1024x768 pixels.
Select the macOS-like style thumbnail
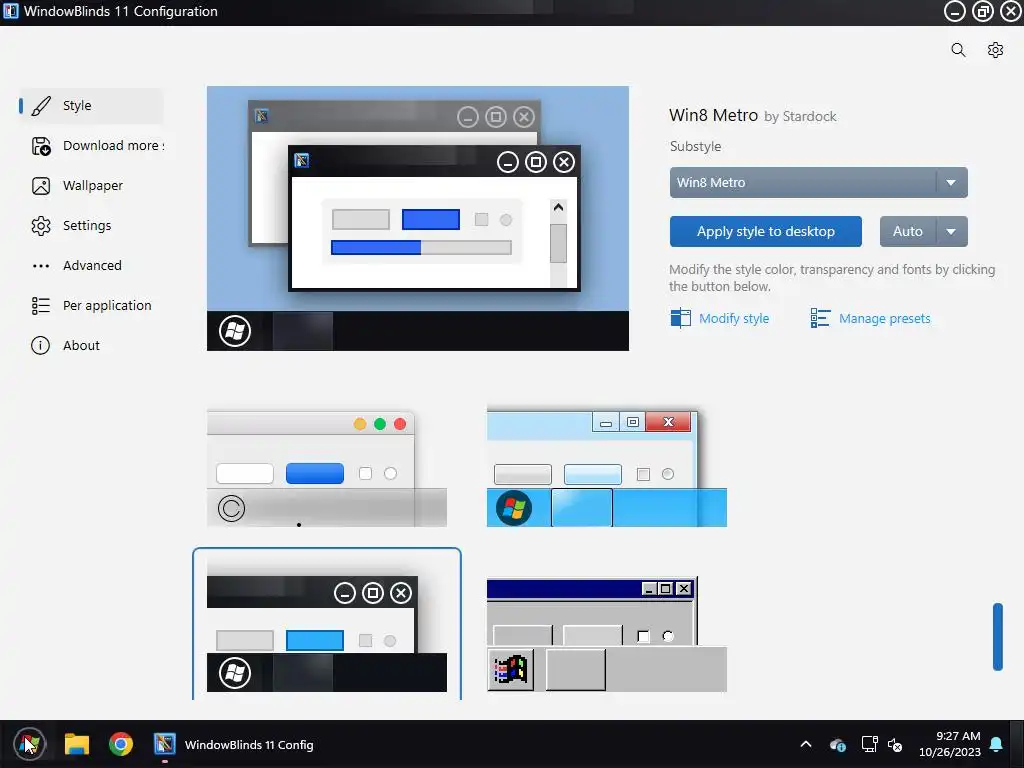pyautogui.click(x=327, y=466)
